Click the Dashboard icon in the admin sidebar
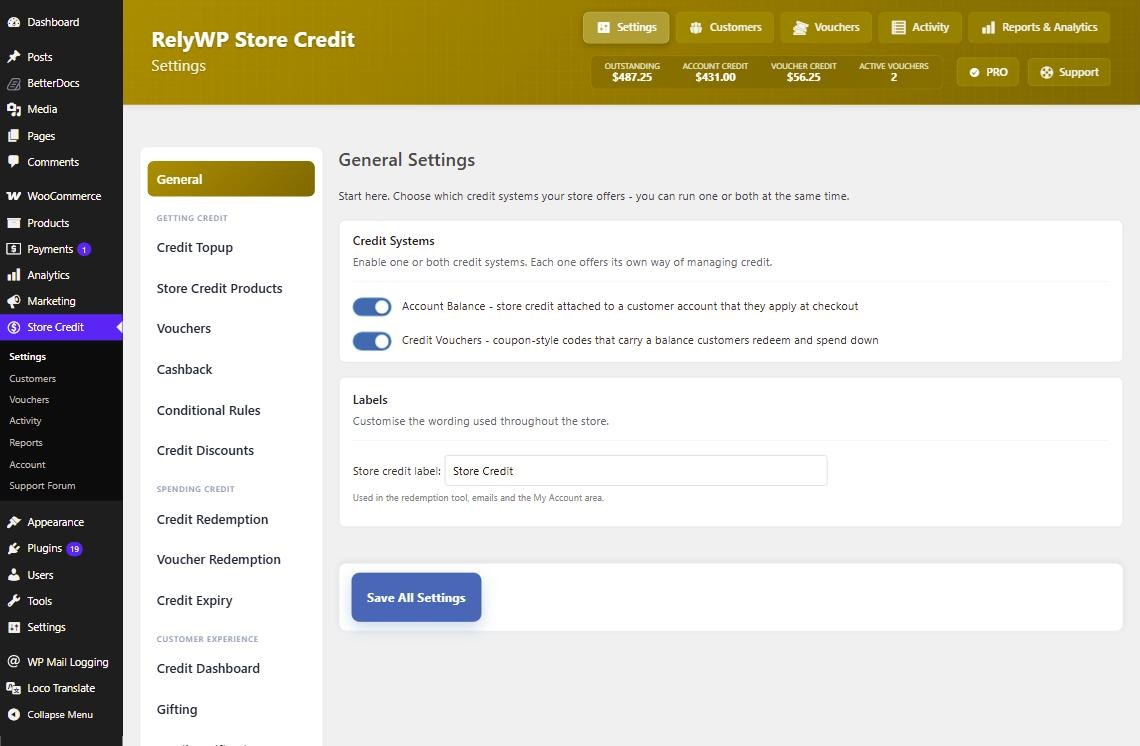This screenshot has height=746, width=1140. pyautogui.click(x=14, y=23)
